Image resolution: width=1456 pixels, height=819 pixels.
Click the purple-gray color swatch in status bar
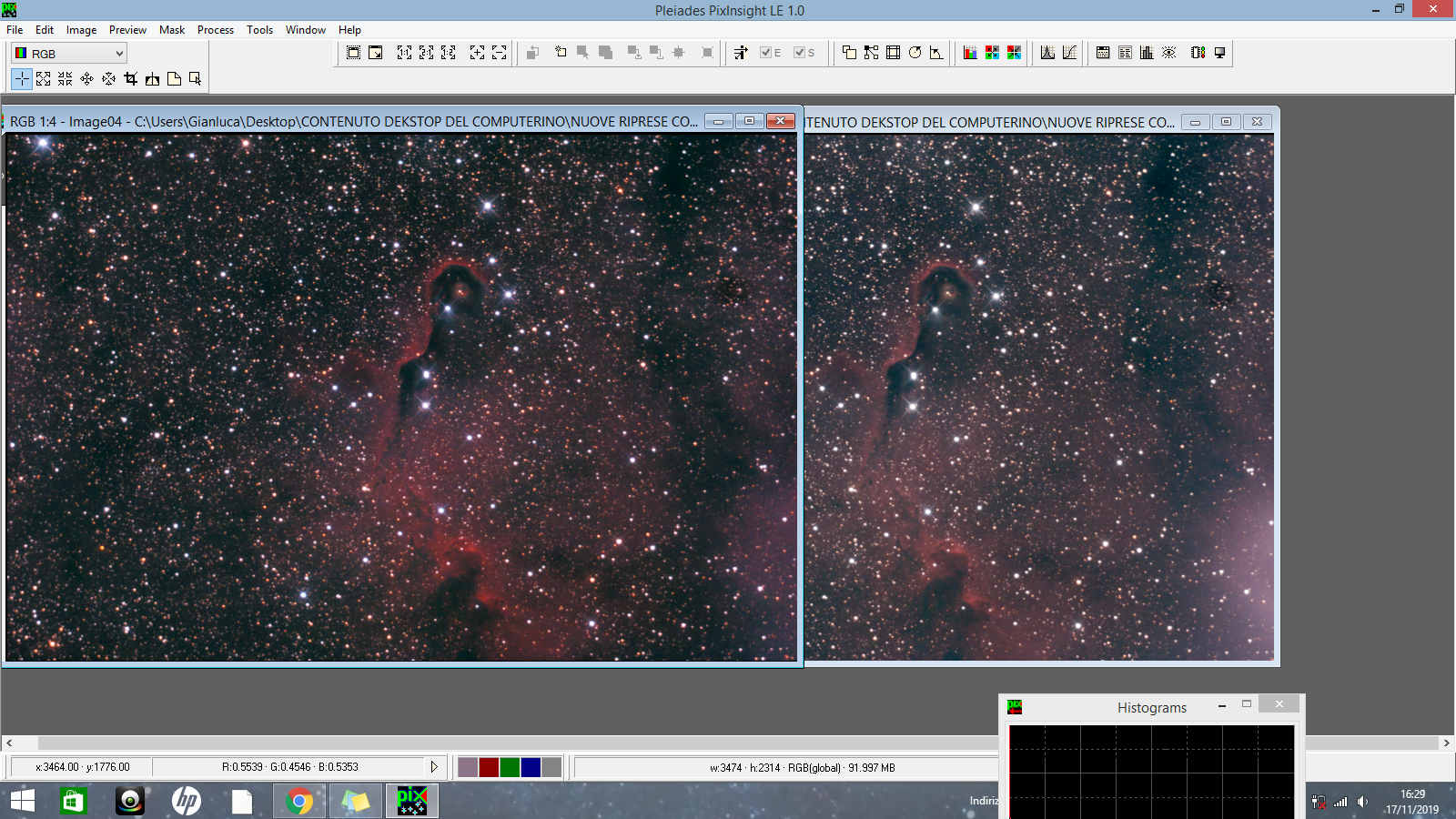[468, 767]
